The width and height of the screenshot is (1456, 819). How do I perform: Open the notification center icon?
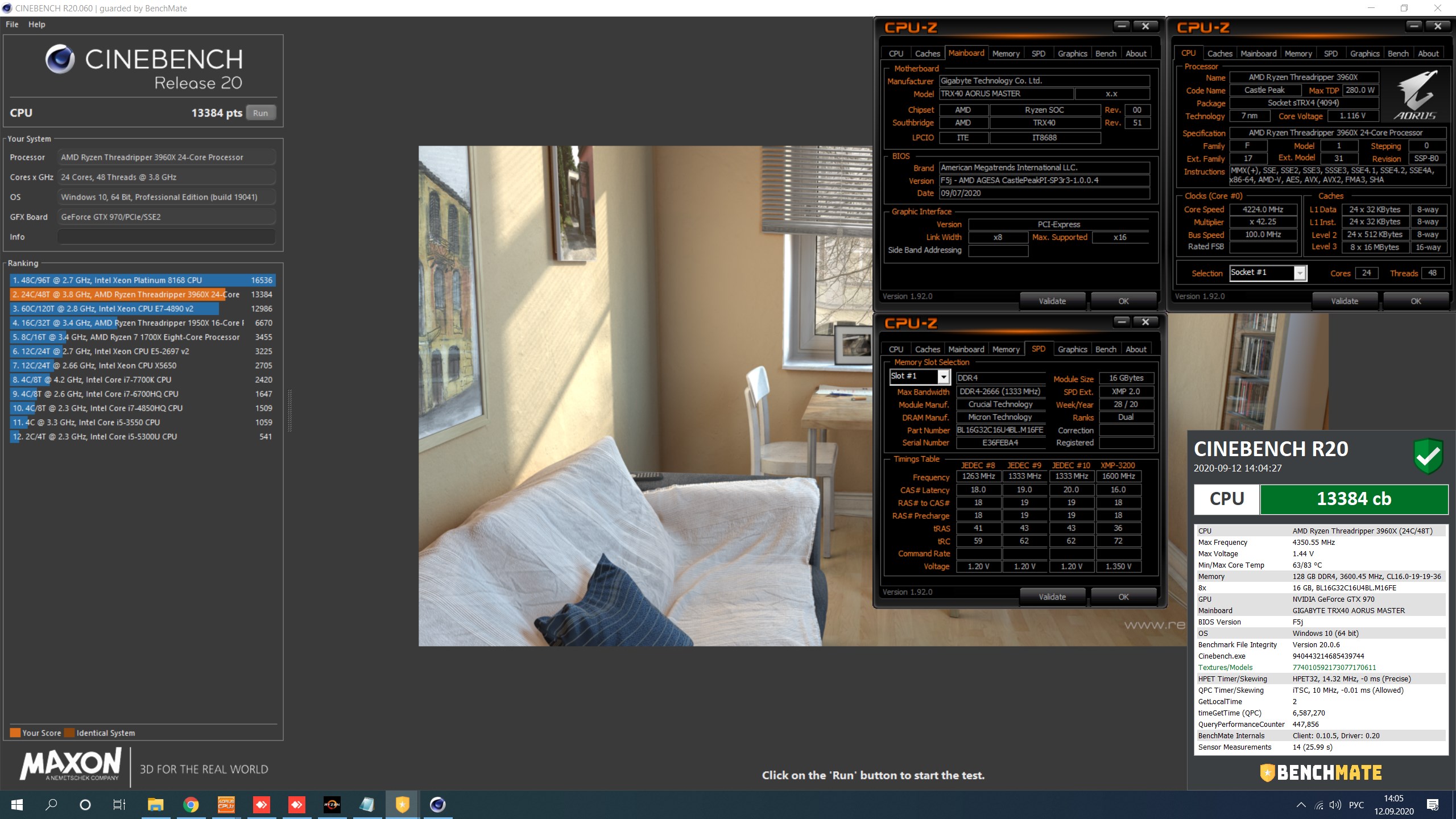pos(1433,805)
